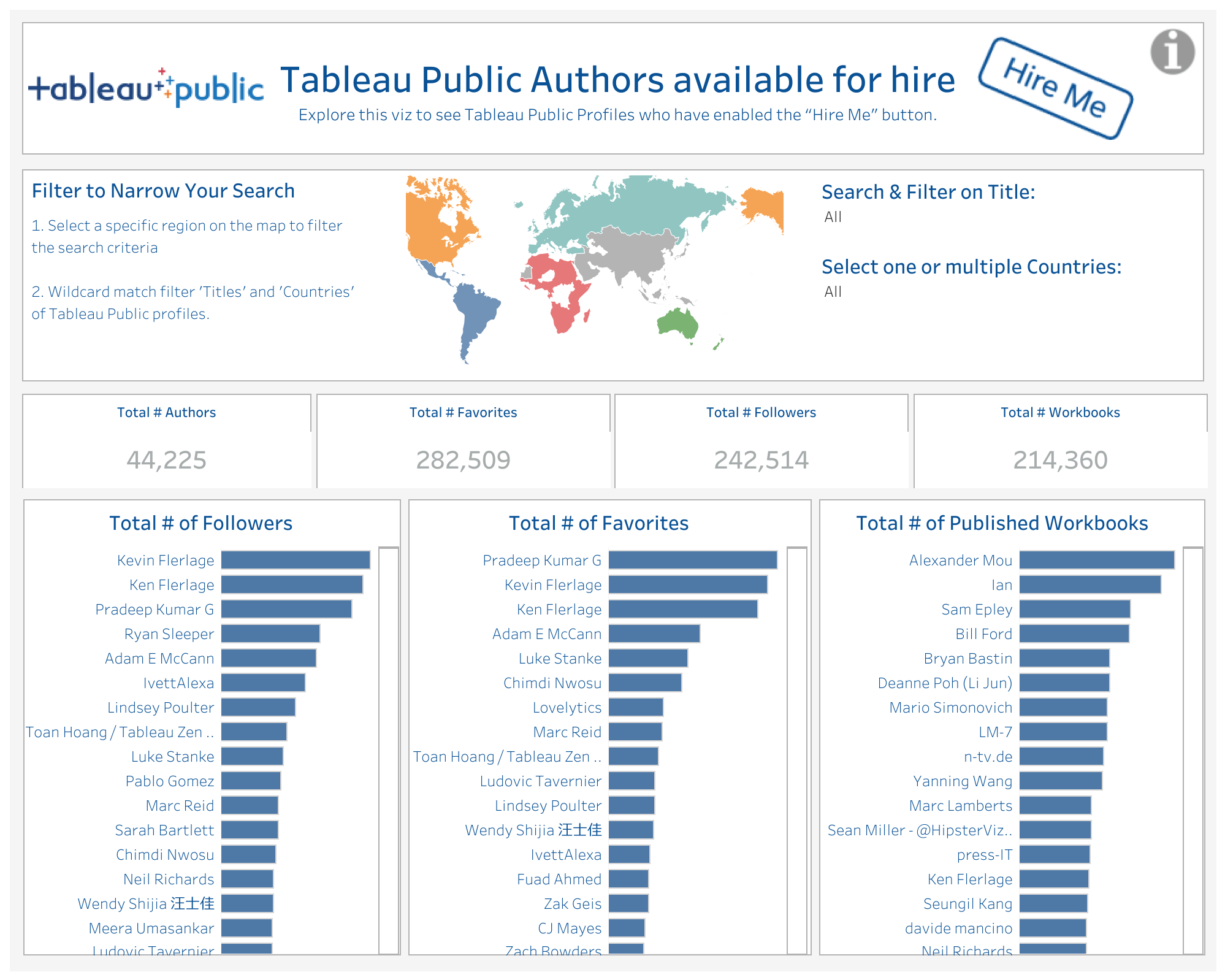Select Mario Simonovich workbooks bar
The width and height of the screenshot is (1225, 980).
tap(1063, 707)
